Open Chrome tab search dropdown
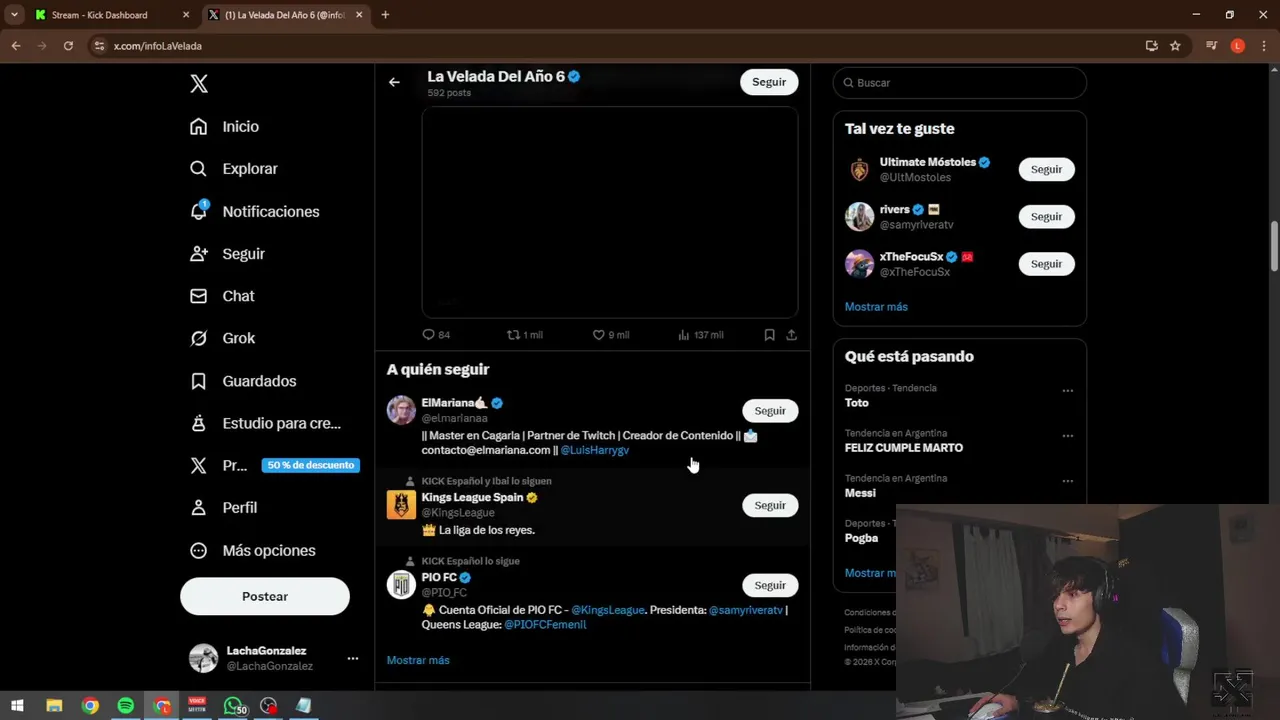The width and height of the screenshot is (1280, 720). click(x=14, y=15)
